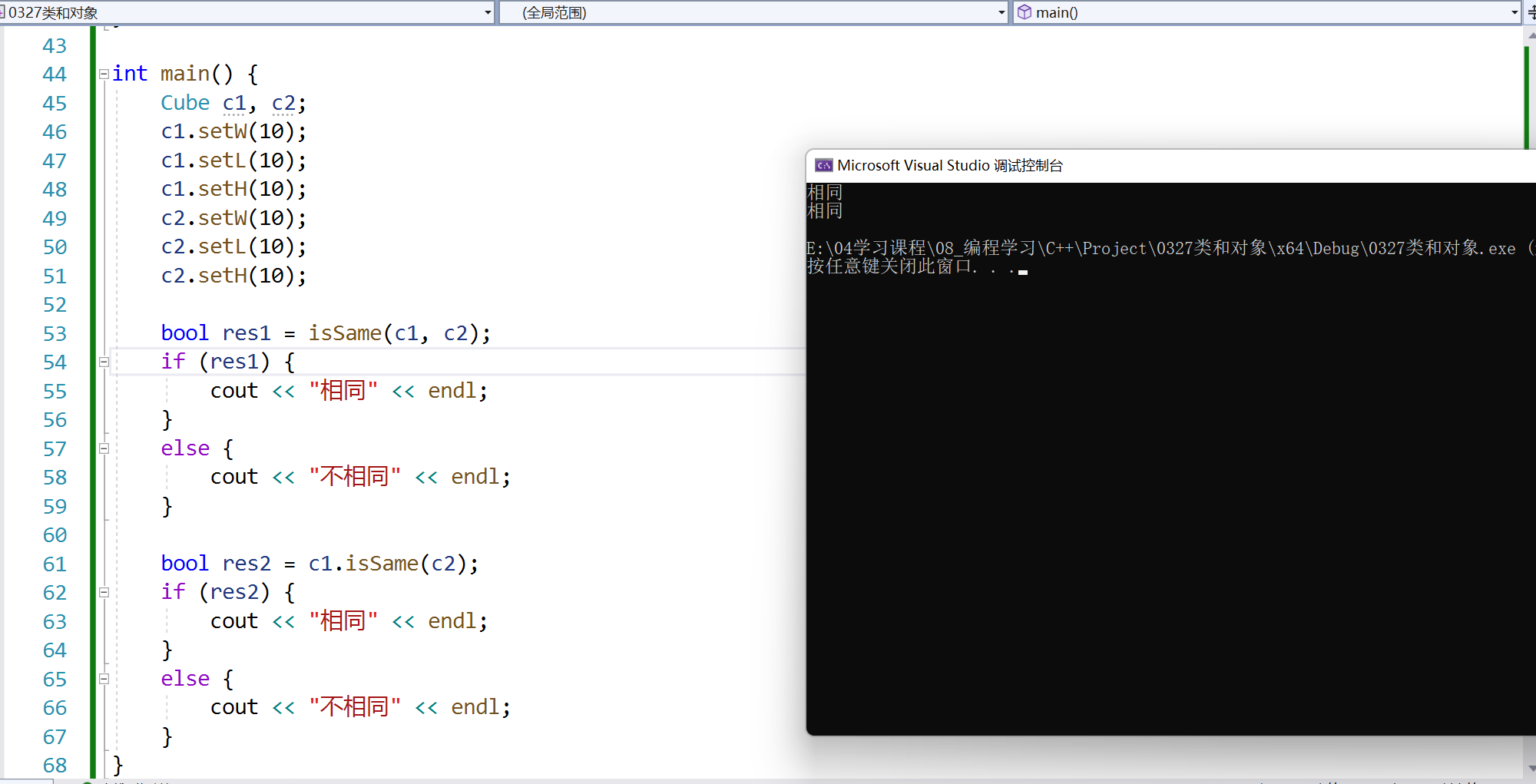Click the cube icon beside main()
The width and height of the screenshot is (1536, 784).
coord(1025,12)
